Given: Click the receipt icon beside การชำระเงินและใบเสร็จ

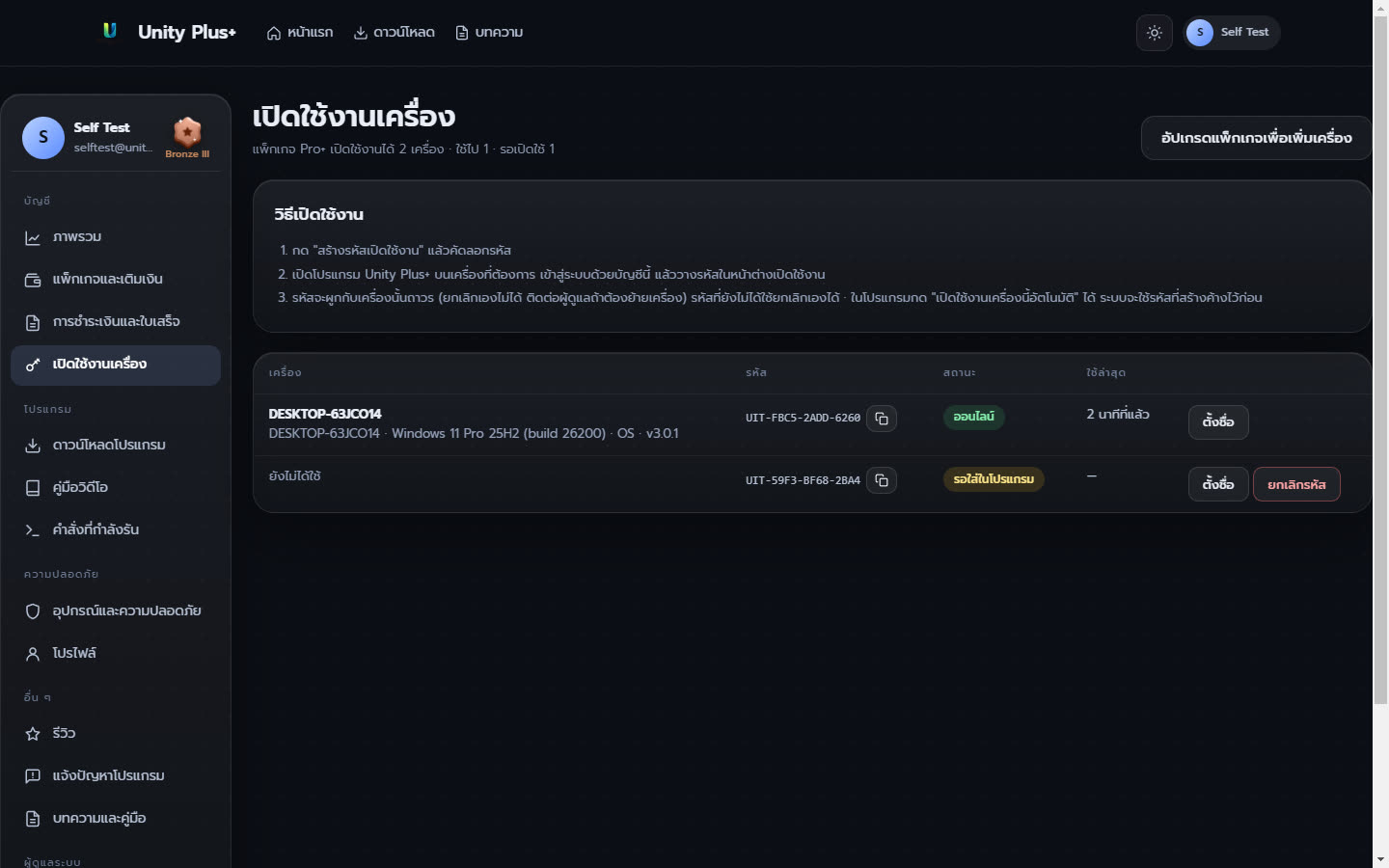Looking at the screenshot, I should (33, 322).
